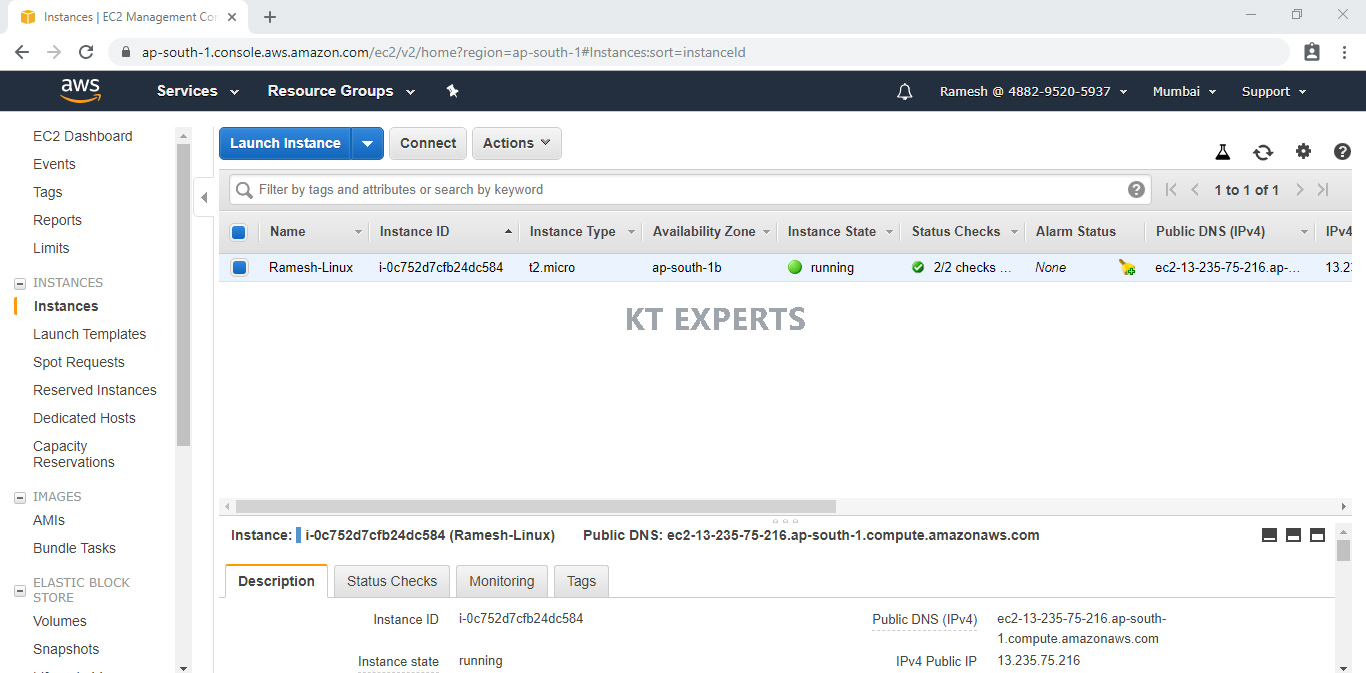Screen dimensions: 1366x673
Task: Click the sidebar vertical scrollbar
Action: click(183, 295)
